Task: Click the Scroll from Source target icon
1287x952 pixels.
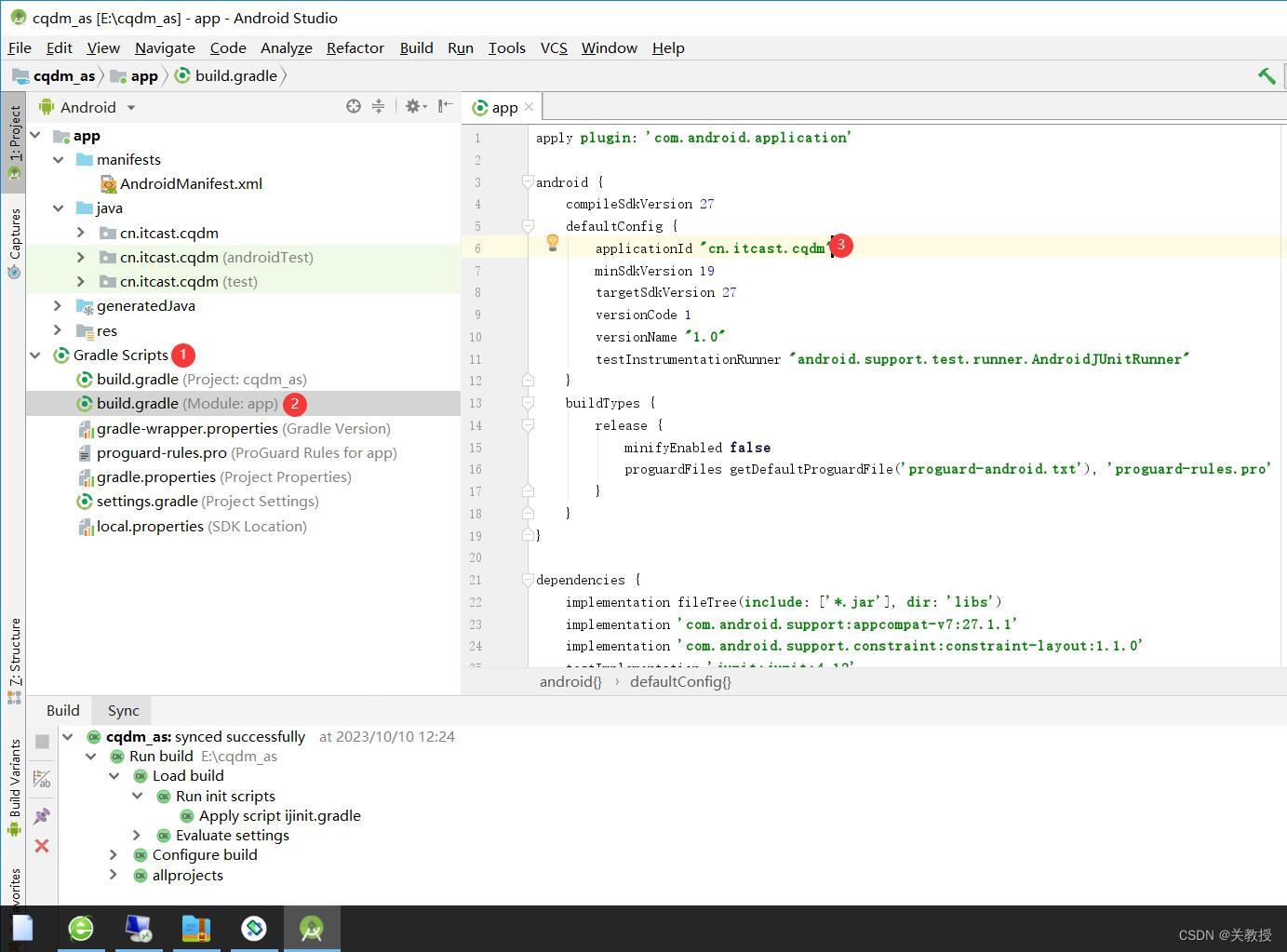Action: (353, 106)
